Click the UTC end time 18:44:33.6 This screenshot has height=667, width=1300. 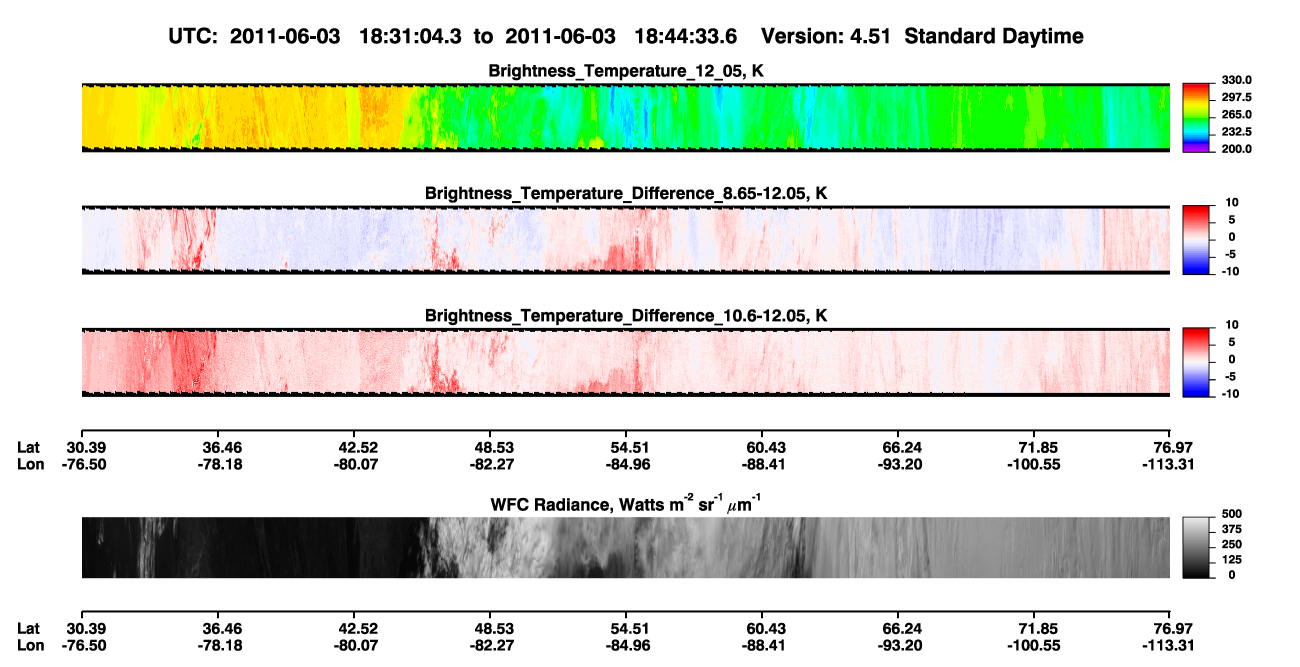686,37
